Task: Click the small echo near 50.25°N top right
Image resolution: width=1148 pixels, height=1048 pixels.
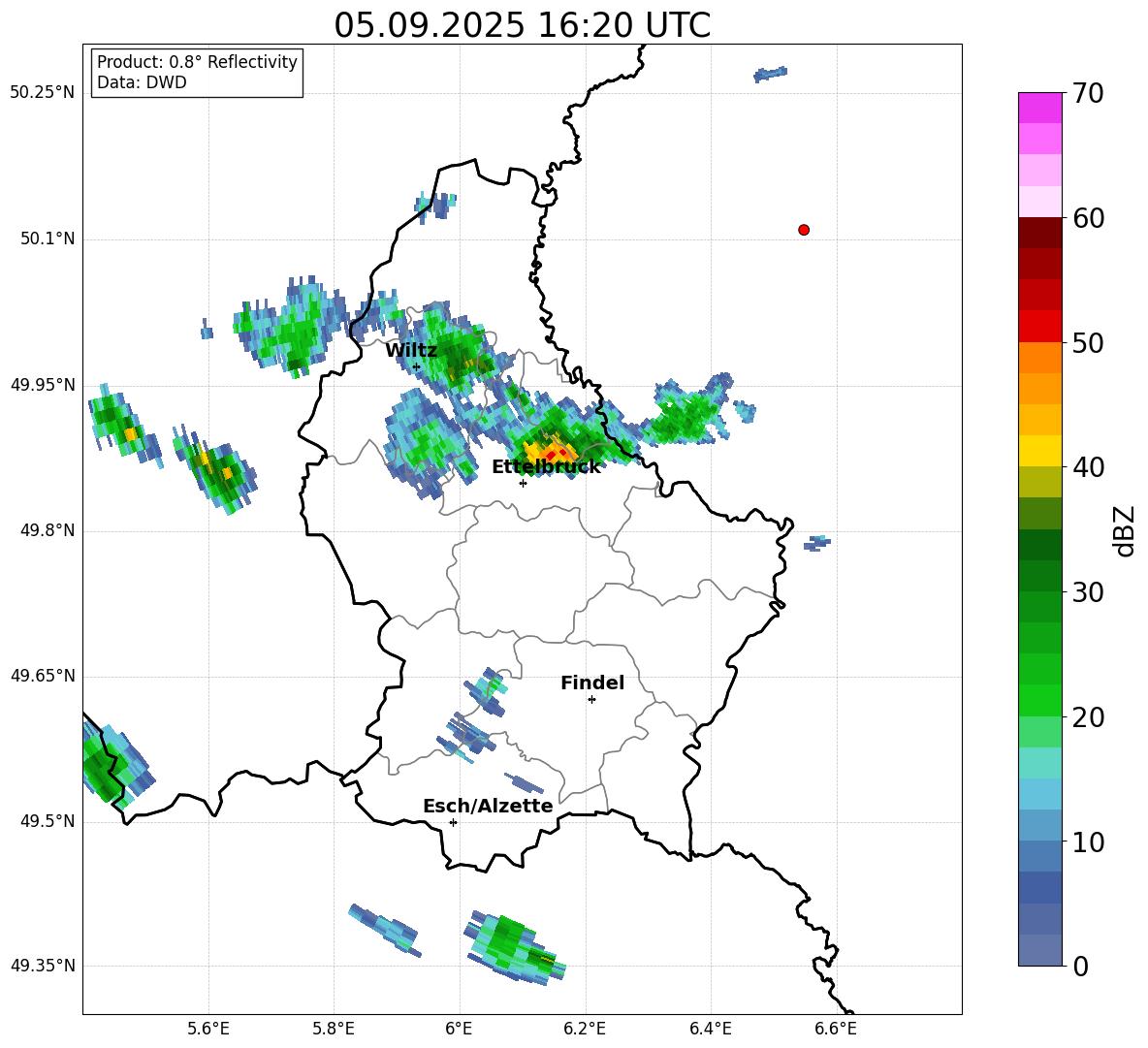Action: click(770, 74)
